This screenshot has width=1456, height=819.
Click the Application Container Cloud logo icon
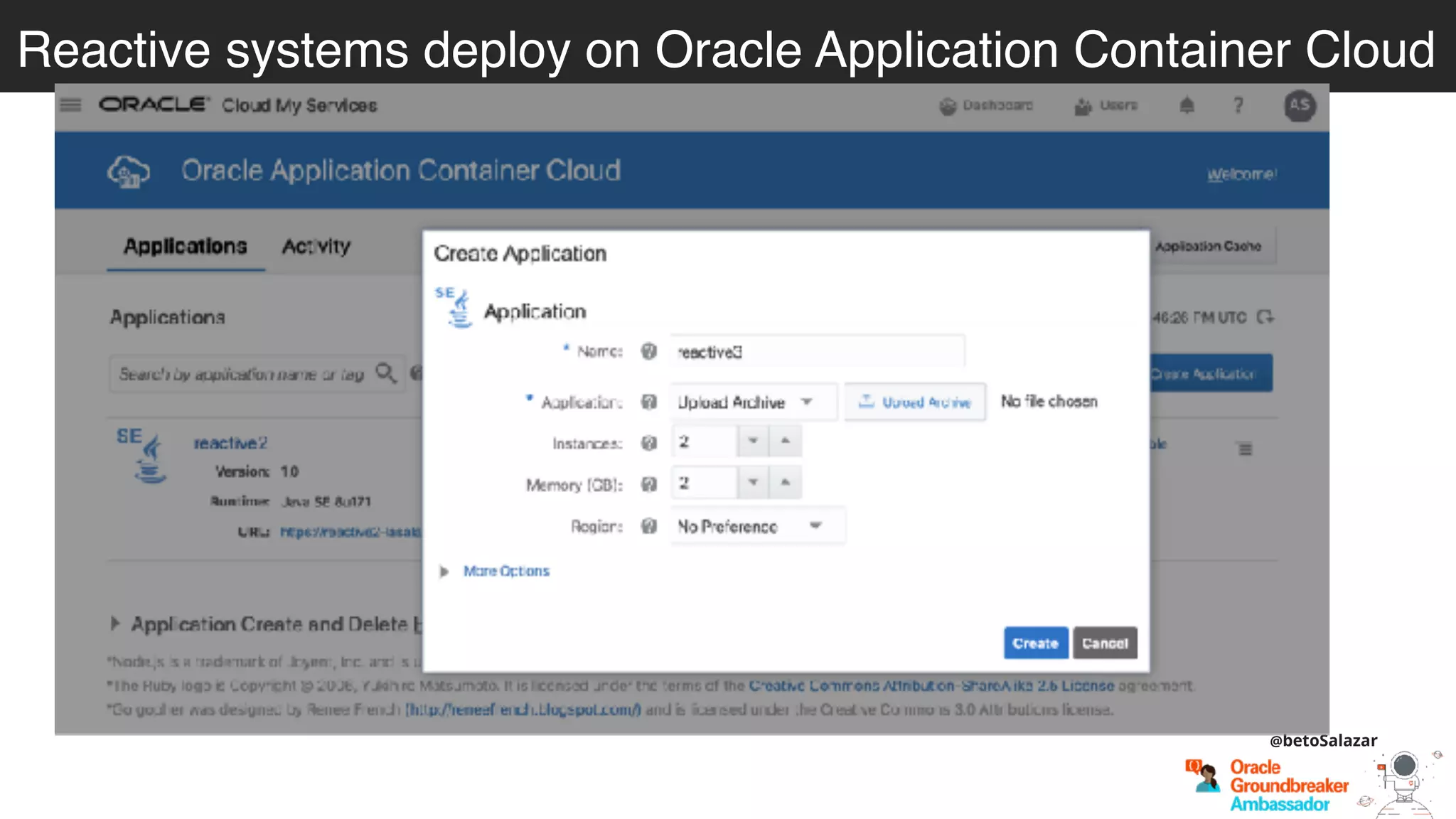click(128, 171)
